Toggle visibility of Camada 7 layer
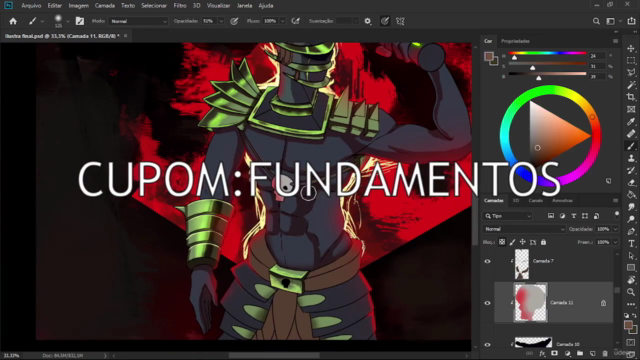Viewport: 640px width, 360px height. pyautogui.click(x=487, y=261)
